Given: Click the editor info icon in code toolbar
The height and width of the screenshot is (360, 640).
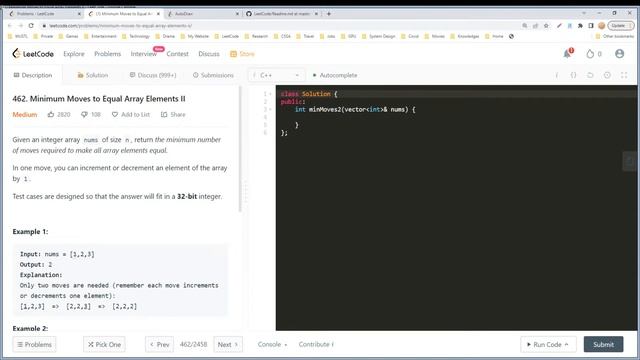Looking at the screenshot, I should (557, 75).
